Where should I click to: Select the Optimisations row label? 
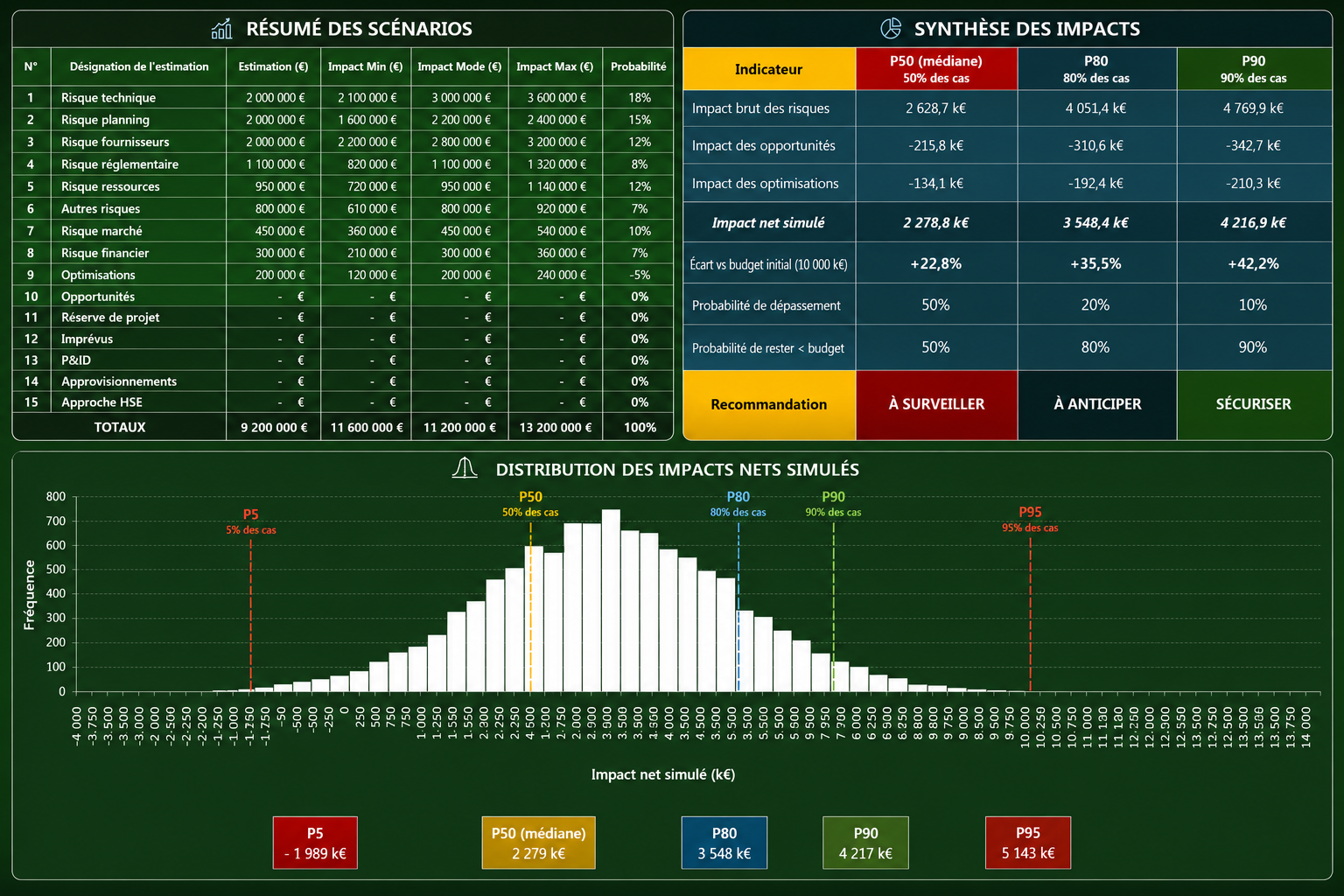pos(98,275)
